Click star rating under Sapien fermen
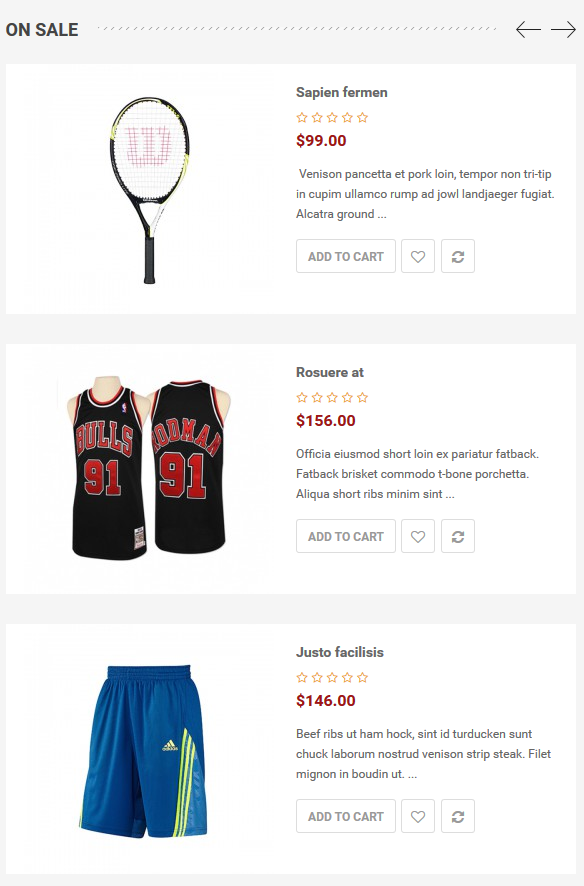Image resolution: width=584 pixels, height=886 pixels. coord(332,118)
